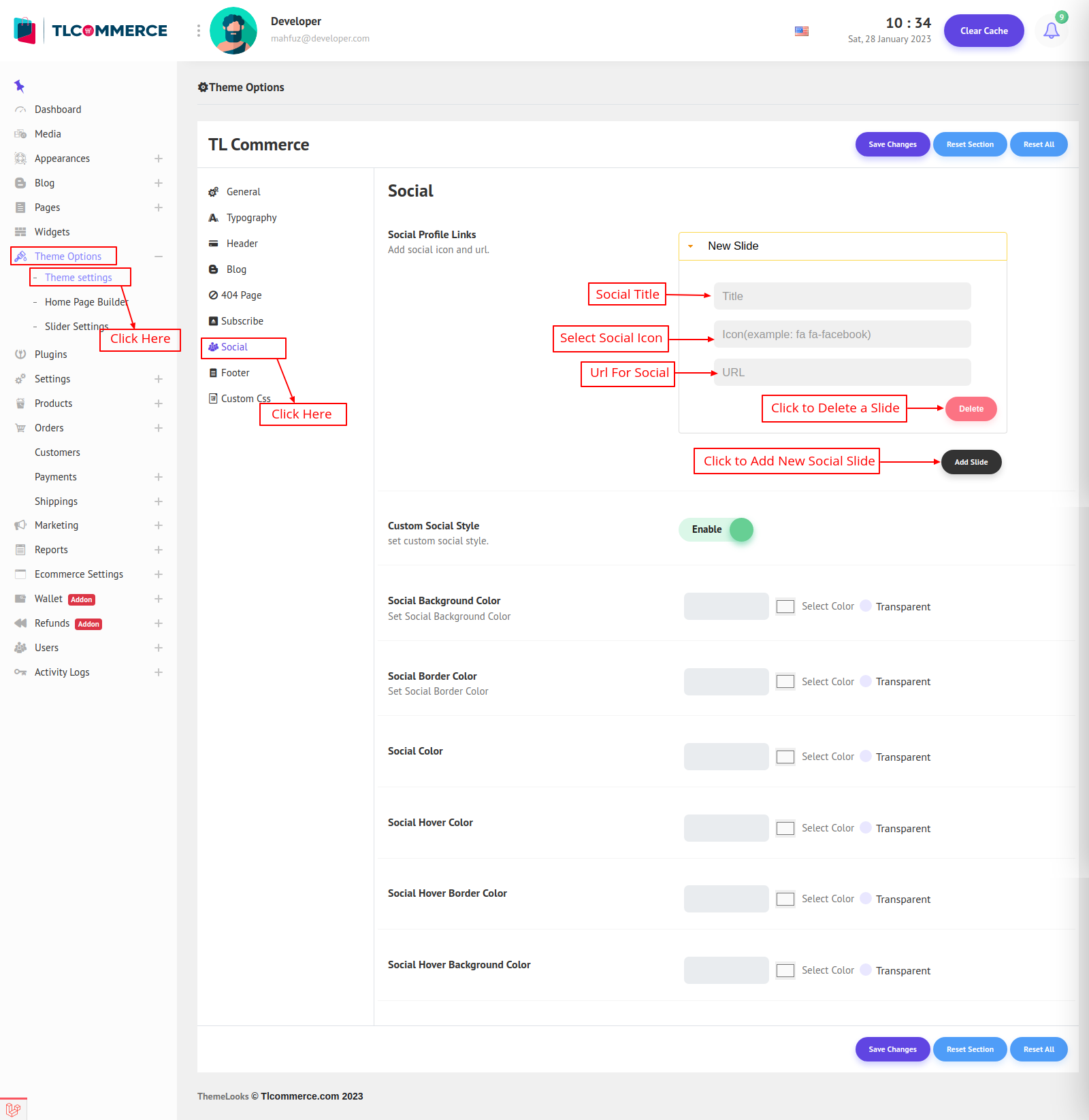1089x1120 pixels.
Task: Open the Footer settings tab
Action: pos(235,373)
